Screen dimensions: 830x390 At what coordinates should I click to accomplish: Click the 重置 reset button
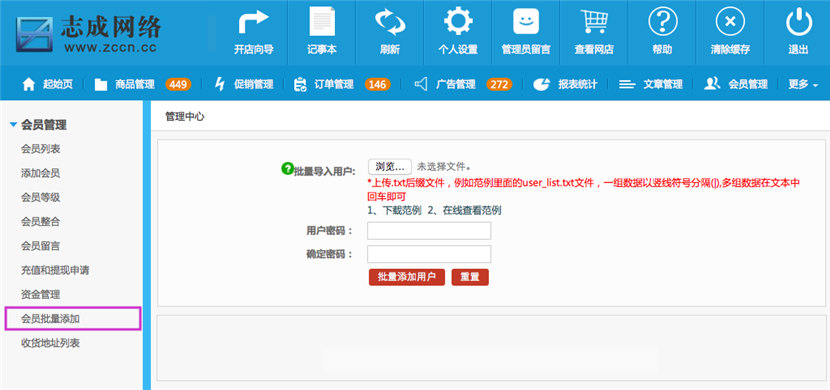click(470, 277)
